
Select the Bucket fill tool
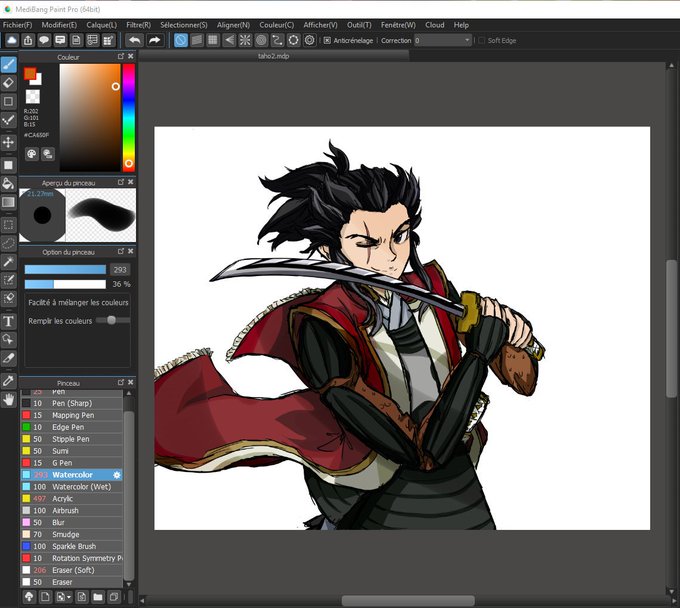click(x=8, y=183)
